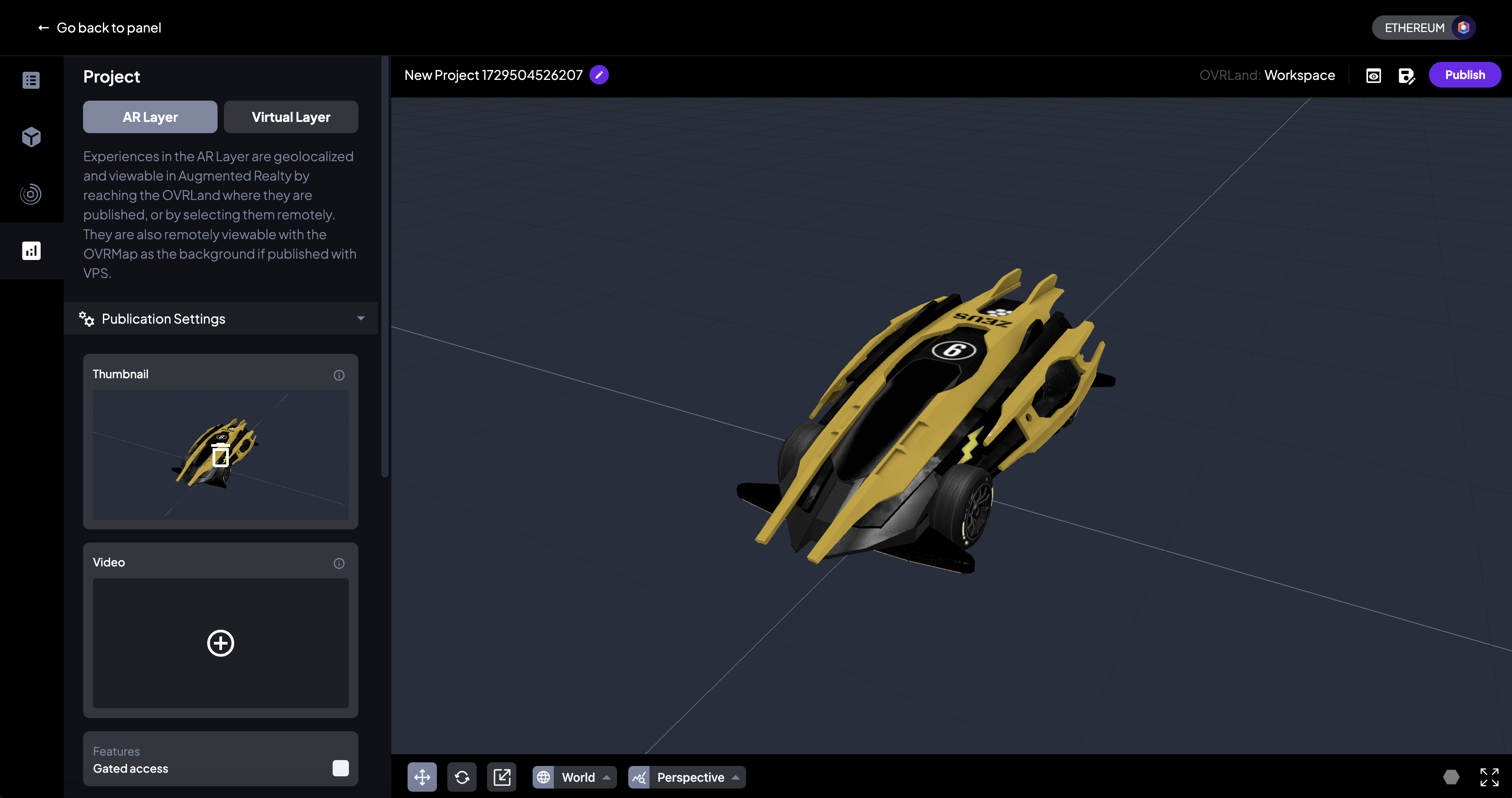Click the pencil icon to rename project
1512x798 pixels.
[598, 75]
